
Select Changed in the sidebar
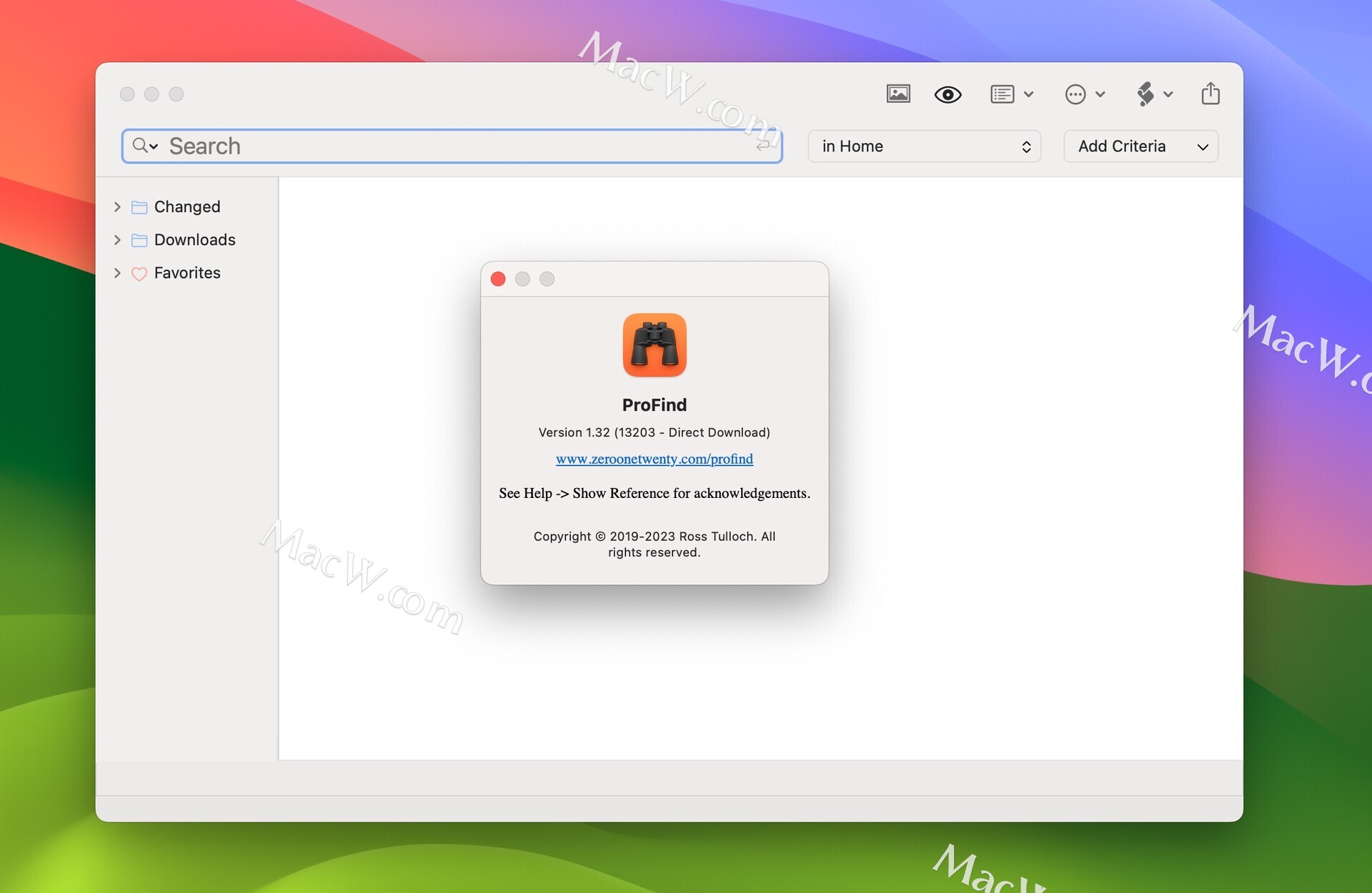(187, 206)
